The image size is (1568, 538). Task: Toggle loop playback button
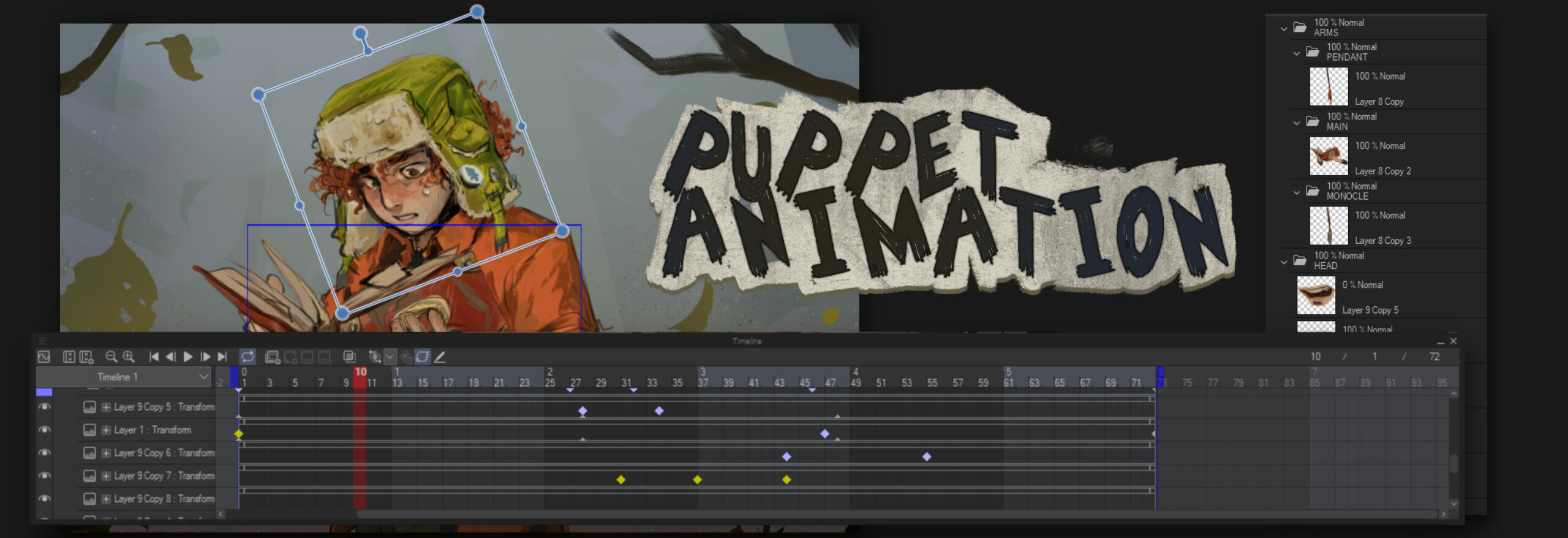tap(247, 357)
